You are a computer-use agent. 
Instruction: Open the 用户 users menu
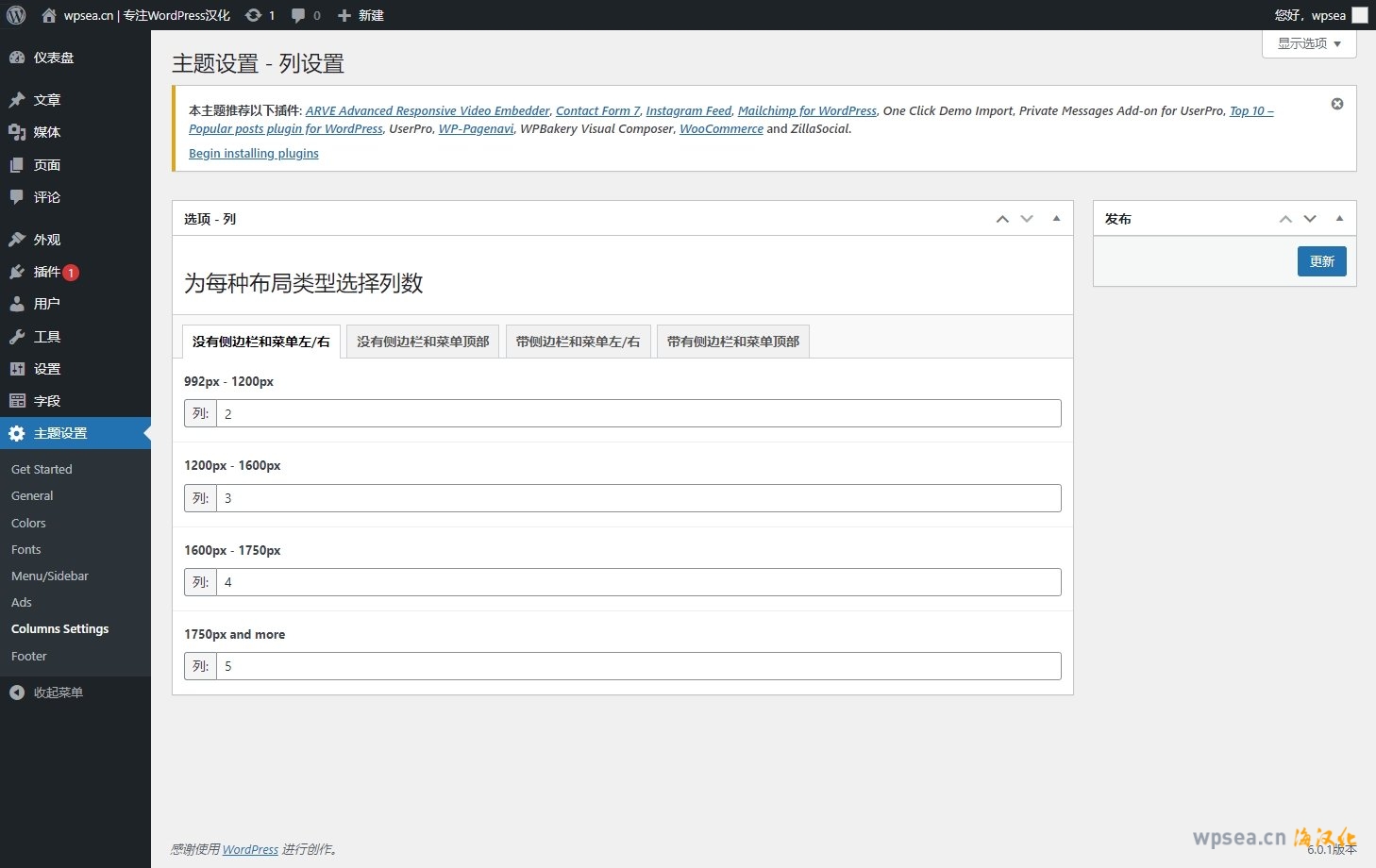tap(76, 304)
